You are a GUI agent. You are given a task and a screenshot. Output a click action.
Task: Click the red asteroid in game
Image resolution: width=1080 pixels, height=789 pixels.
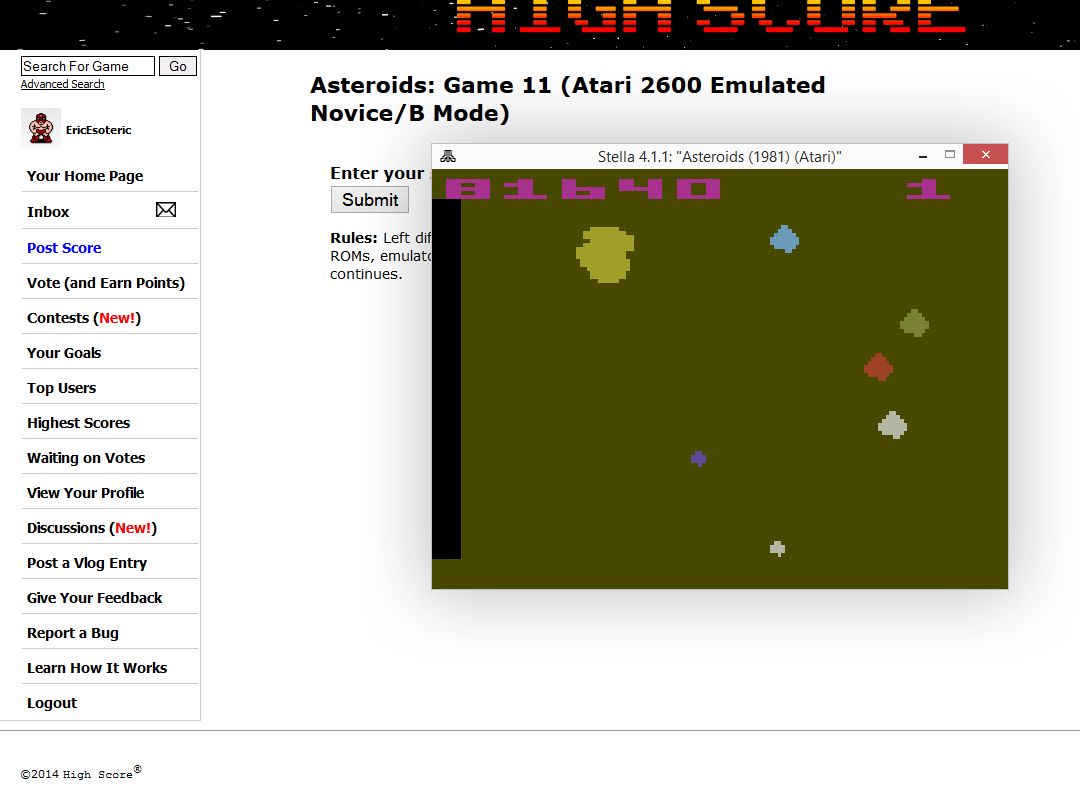(878, 367)
